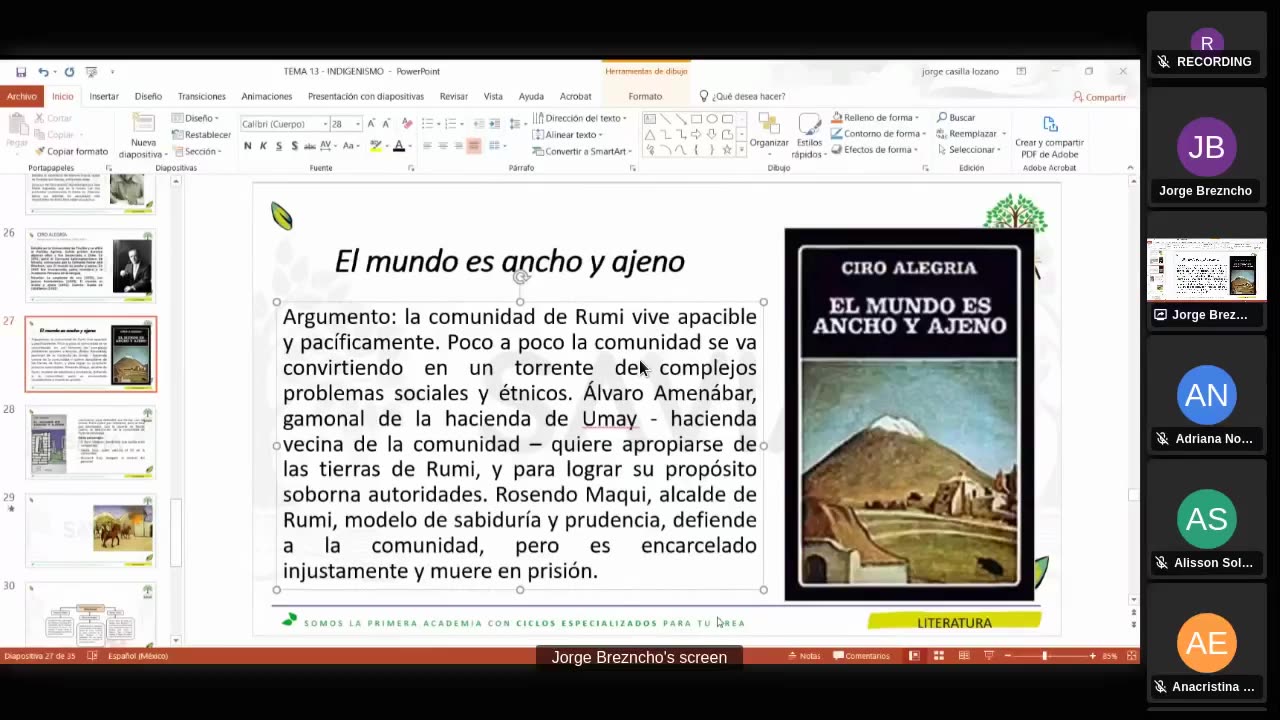Start slideshow from the quick access toolbar
This screenshot has height=720, width=1280.
(x=91, y=72)
